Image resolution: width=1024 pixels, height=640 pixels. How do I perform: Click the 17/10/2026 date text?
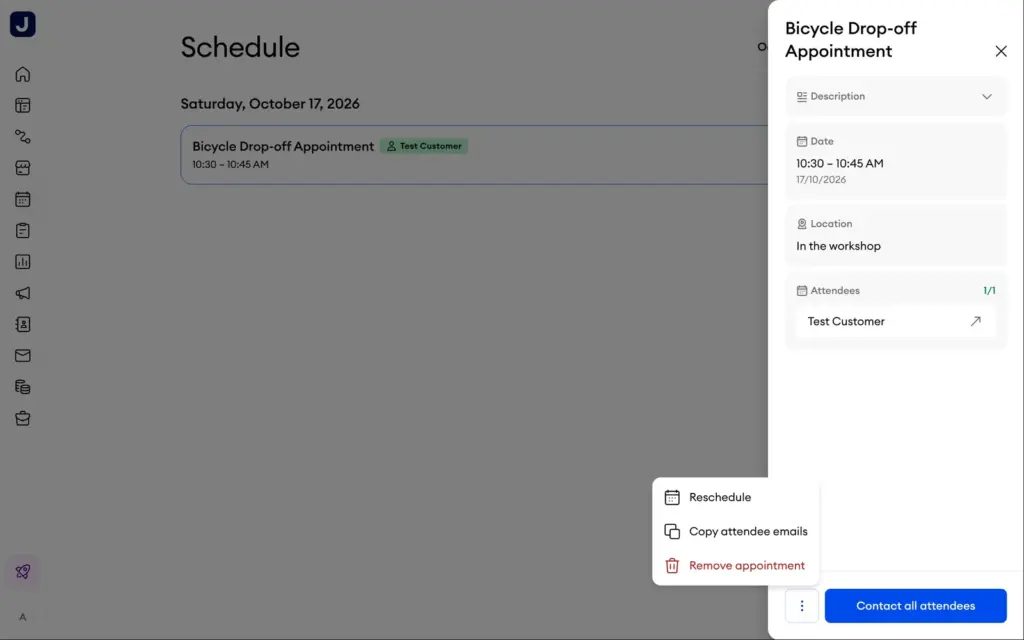821,180
